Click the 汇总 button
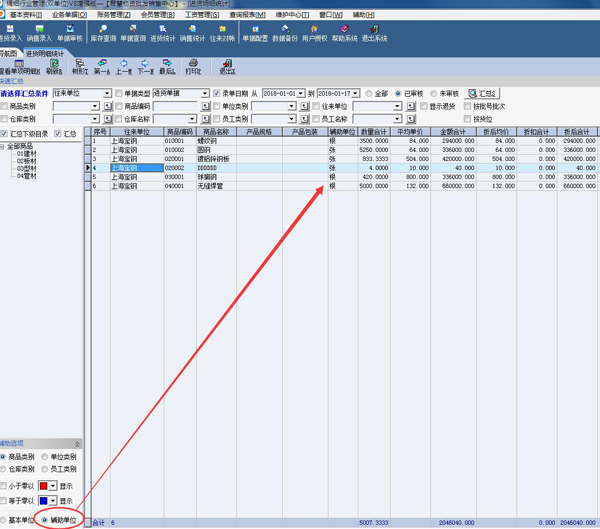This screenshot has width=600, height=529. 483,94
